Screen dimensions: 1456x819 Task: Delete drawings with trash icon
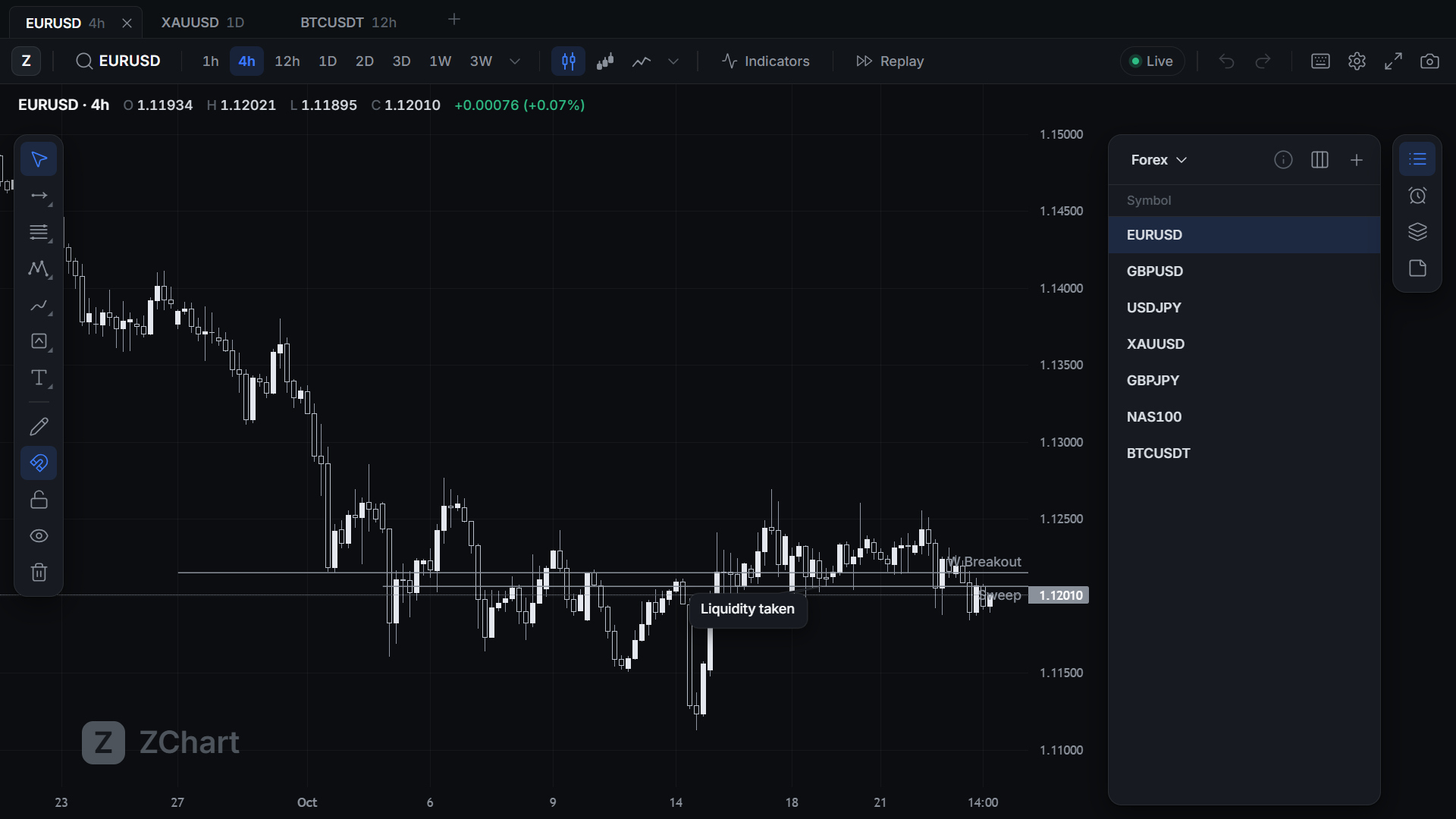point(39,572)
